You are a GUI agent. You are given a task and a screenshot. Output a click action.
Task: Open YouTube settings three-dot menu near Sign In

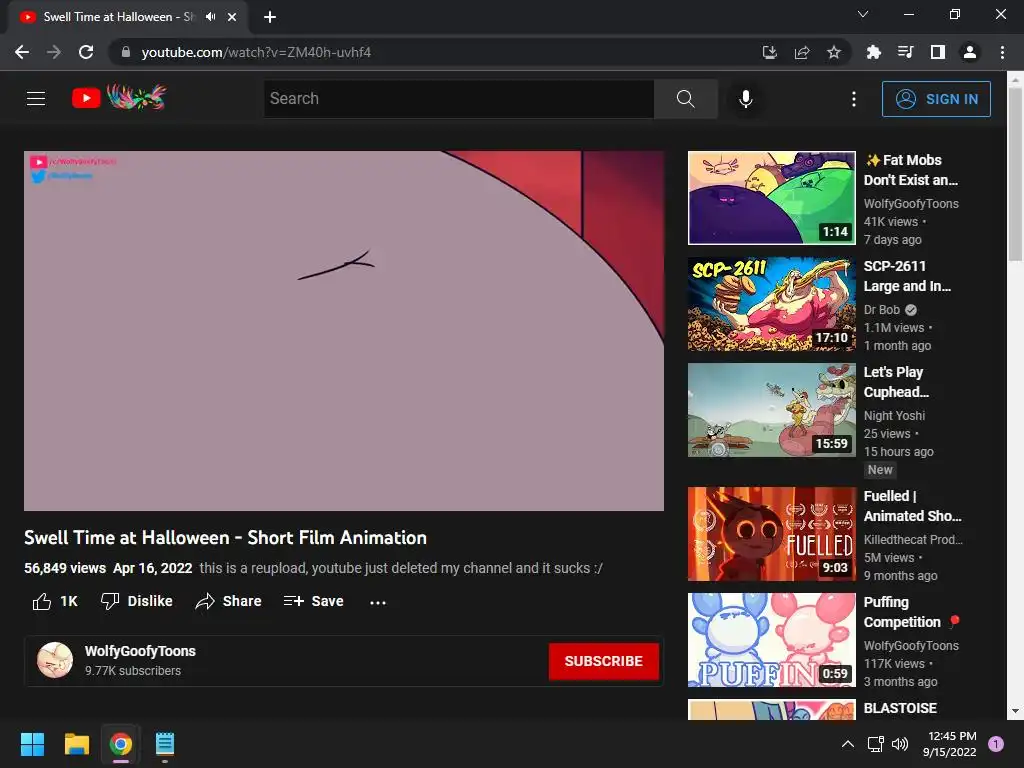854,99
